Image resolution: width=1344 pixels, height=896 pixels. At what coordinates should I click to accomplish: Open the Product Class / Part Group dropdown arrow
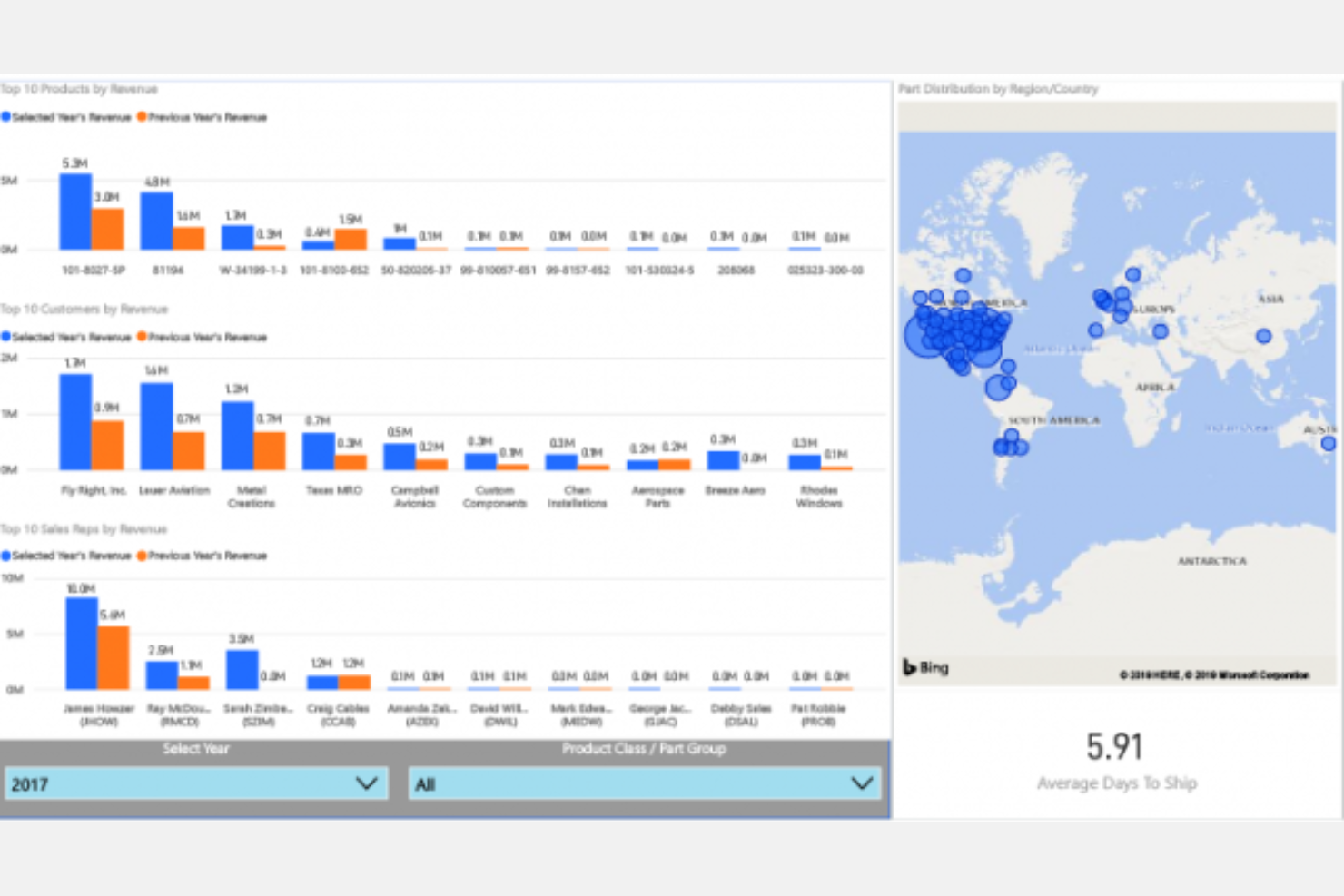point(862,783)
